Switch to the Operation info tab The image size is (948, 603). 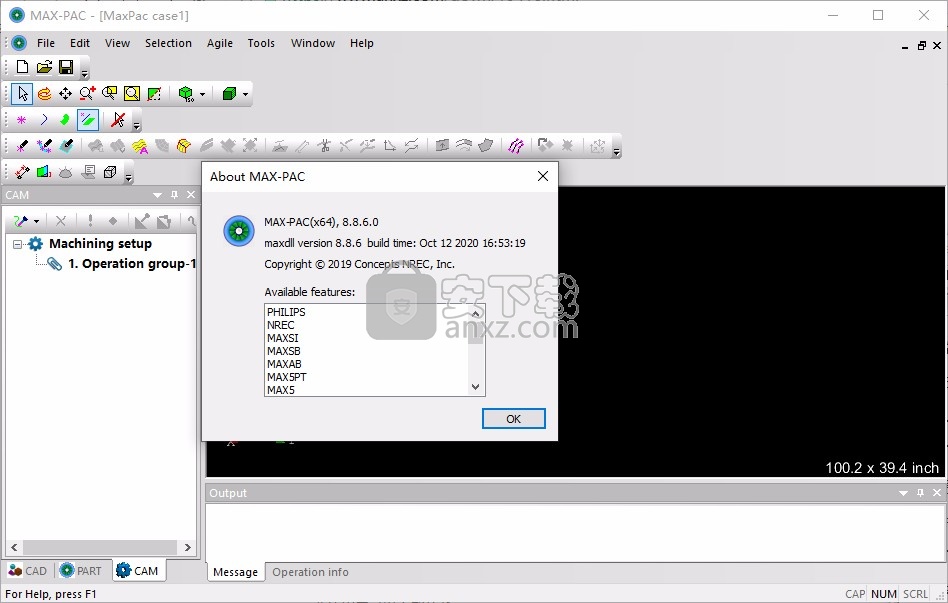(x=310, y=572)
